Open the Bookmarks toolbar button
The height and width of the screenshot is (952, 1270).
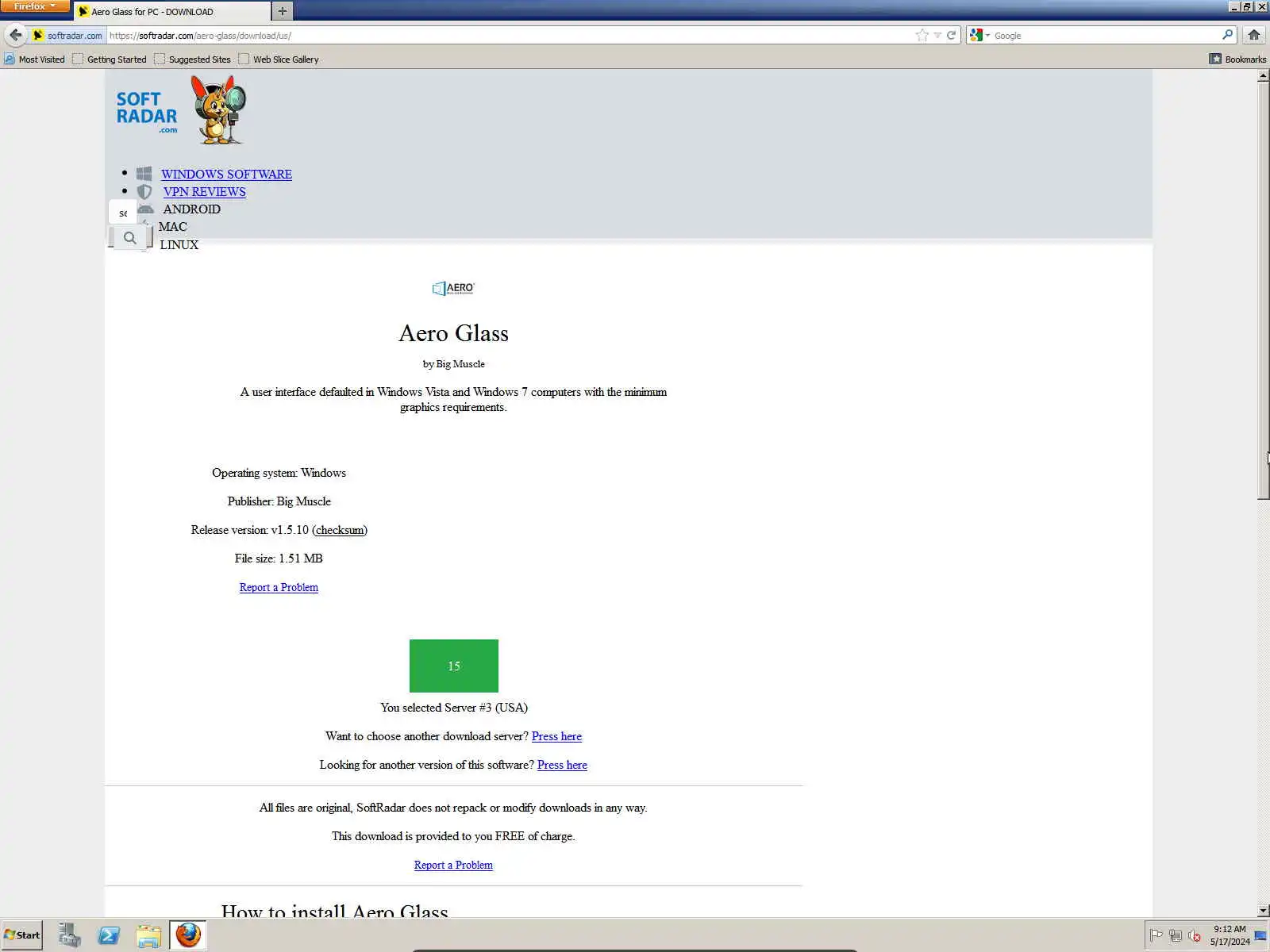(1237, 59)
